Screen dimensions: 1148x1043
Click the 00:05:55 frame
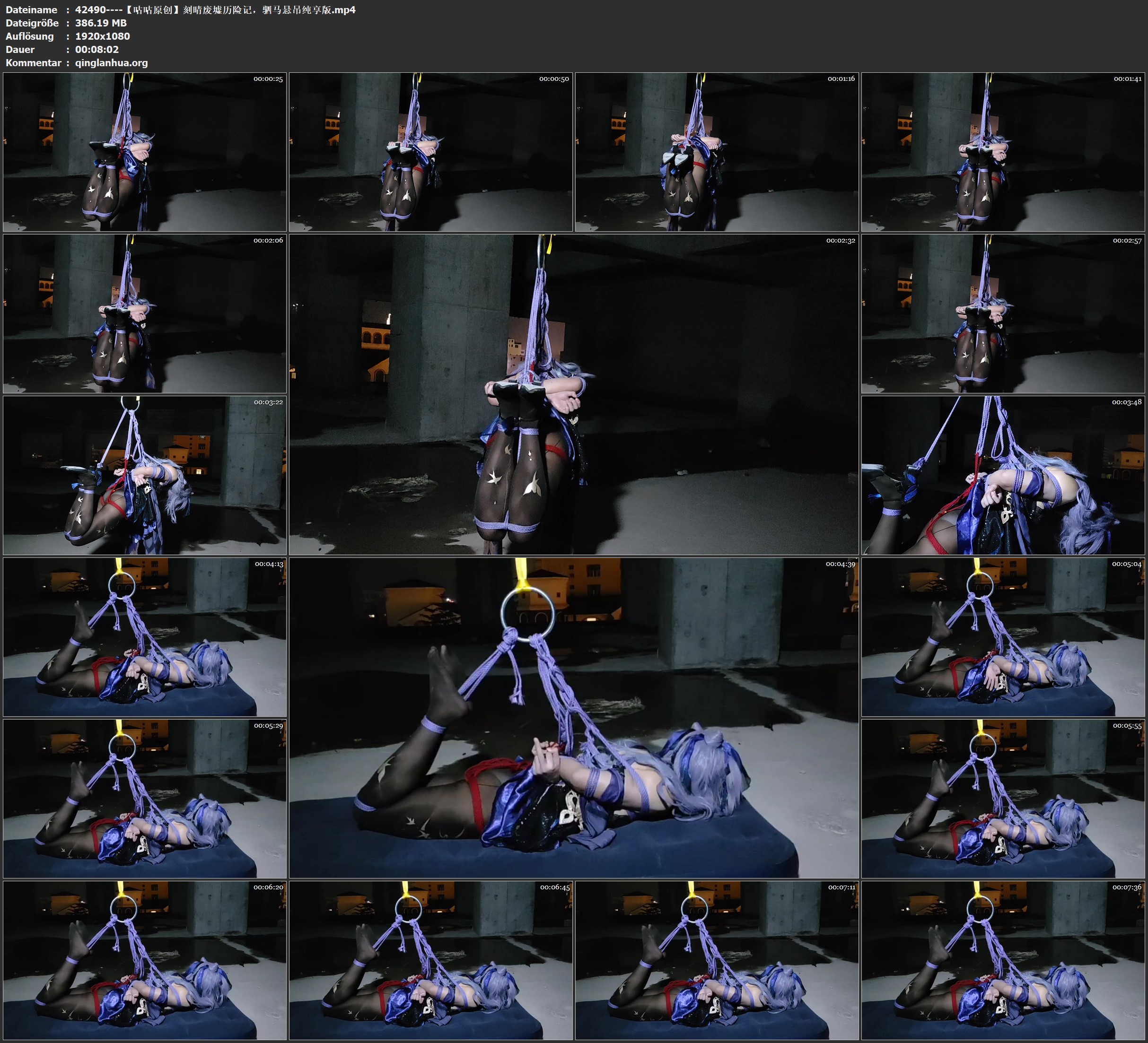click(x=1003, y=799)
